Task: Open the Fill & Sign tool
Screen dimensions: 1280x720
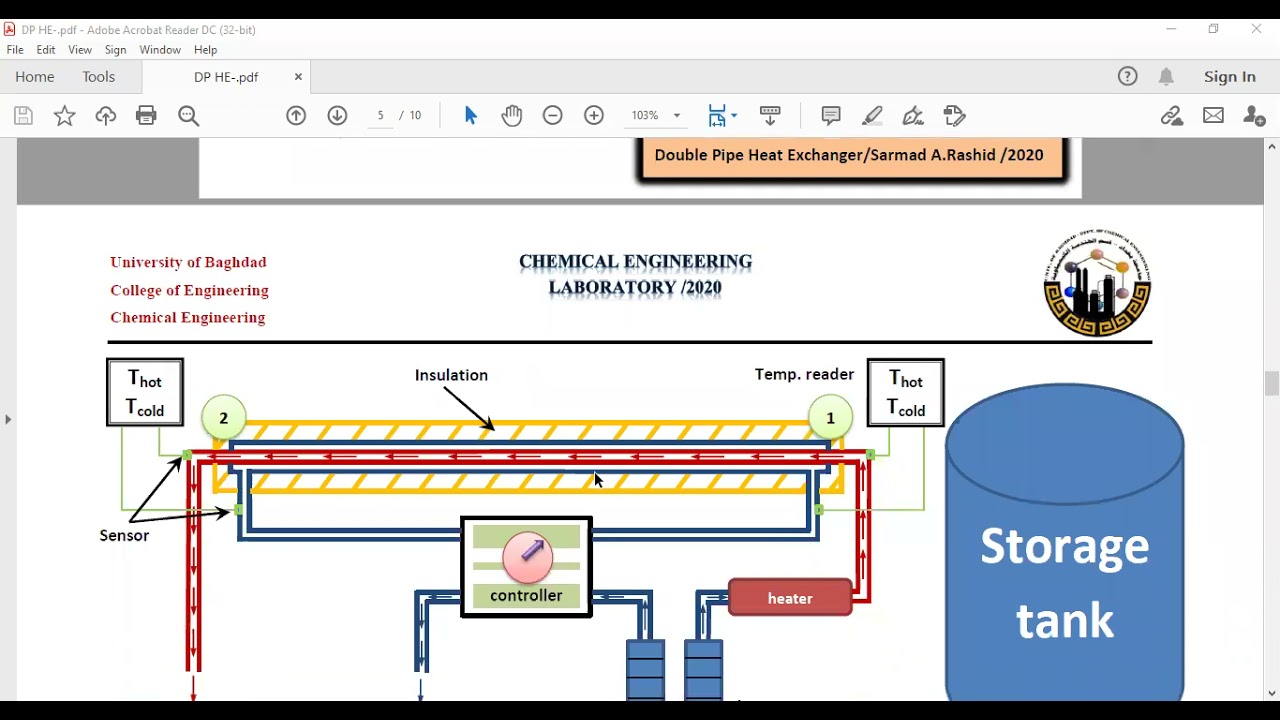Action: (913, 116)
